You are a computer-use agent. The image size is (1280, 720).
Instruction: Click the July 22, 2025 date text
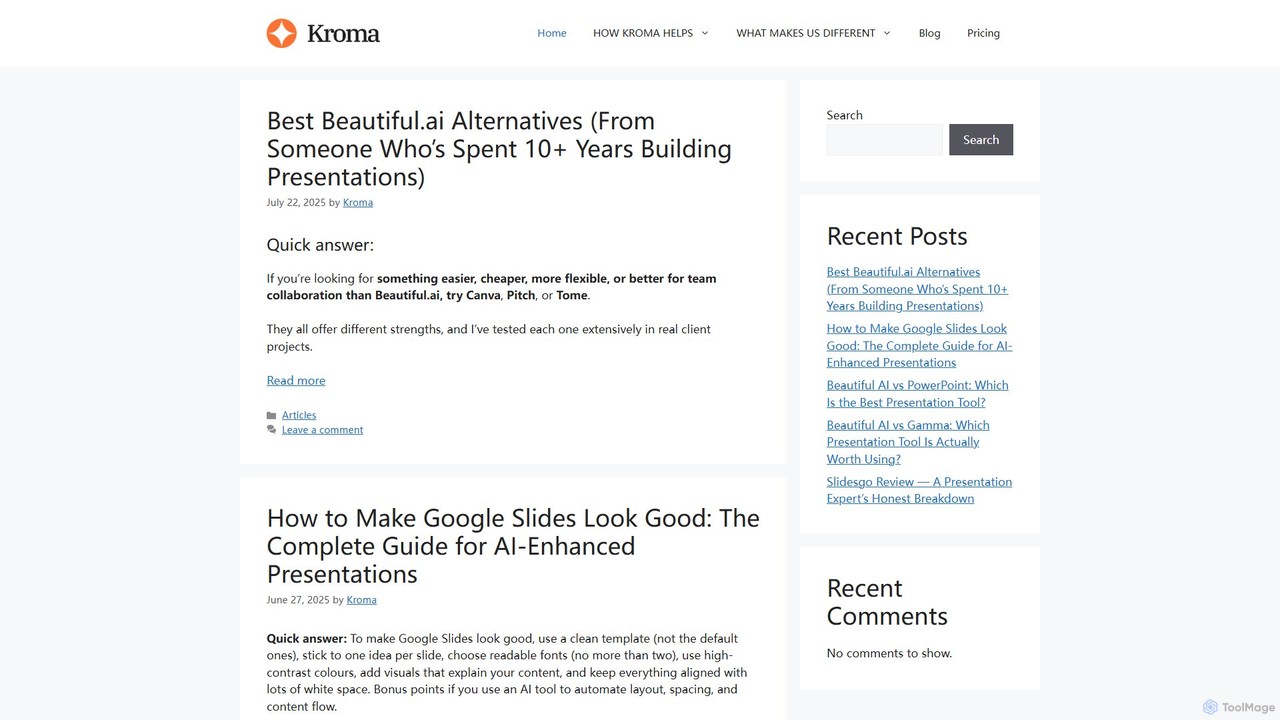pyautogui.click(x=296, y=202)
